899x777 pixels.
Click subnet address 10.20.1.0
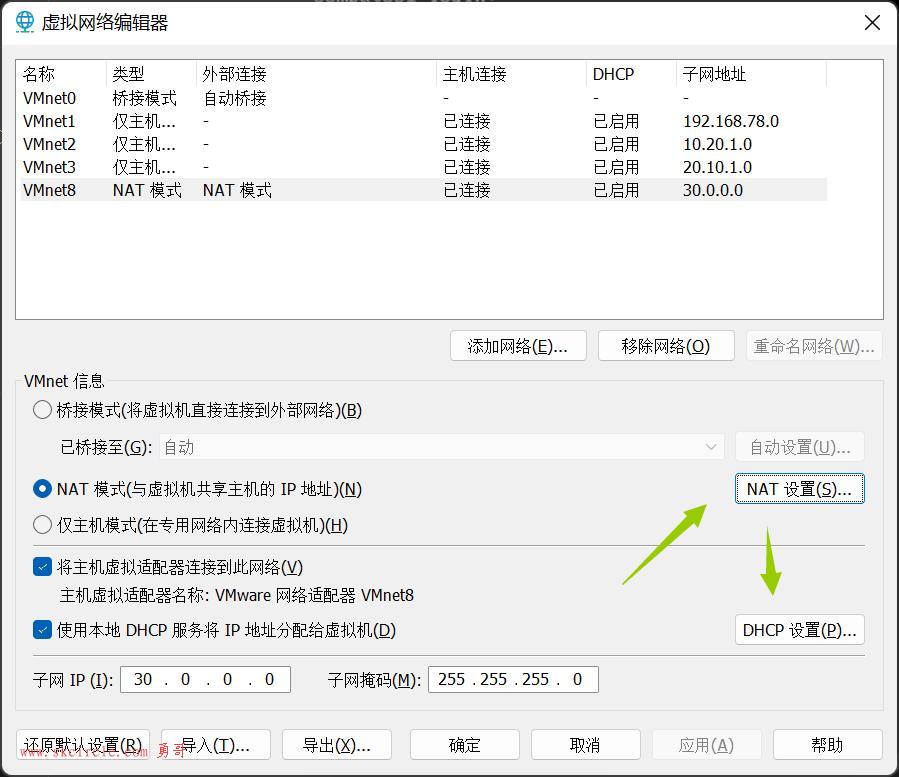point(717,144)
